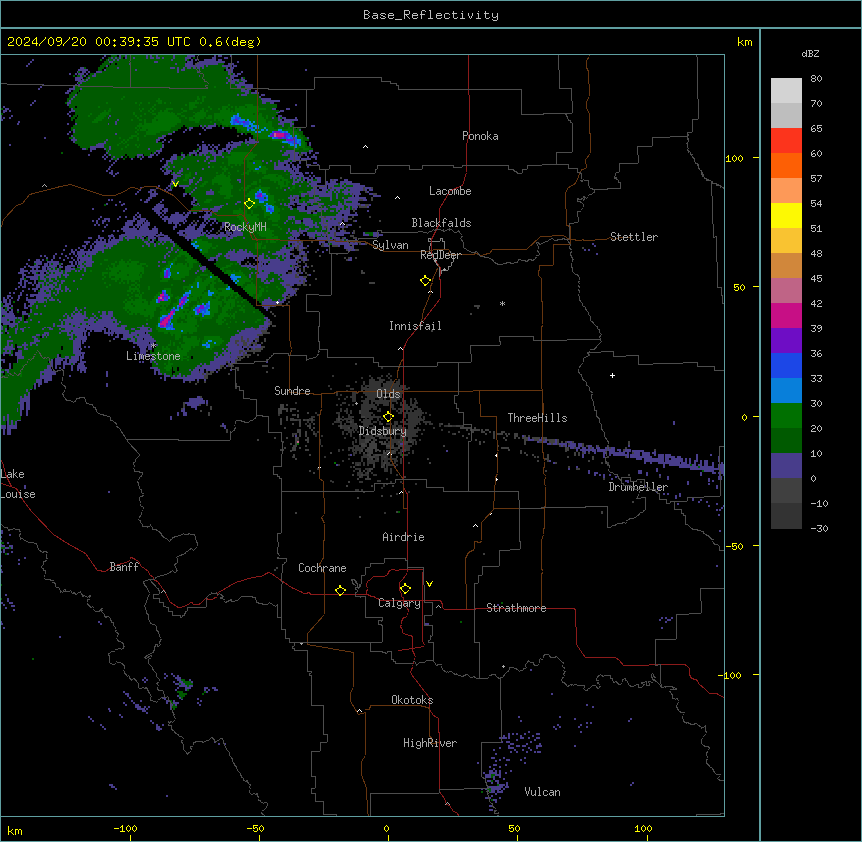The width and height of the screenshot is (862, 842).
Task: Pick the dark orange swatch between 60 and 57
Action: click(786, 166)
